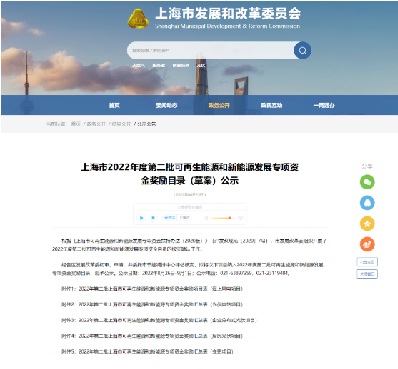
Task: Open the commission's golden emblem logo
Action: 138,19
